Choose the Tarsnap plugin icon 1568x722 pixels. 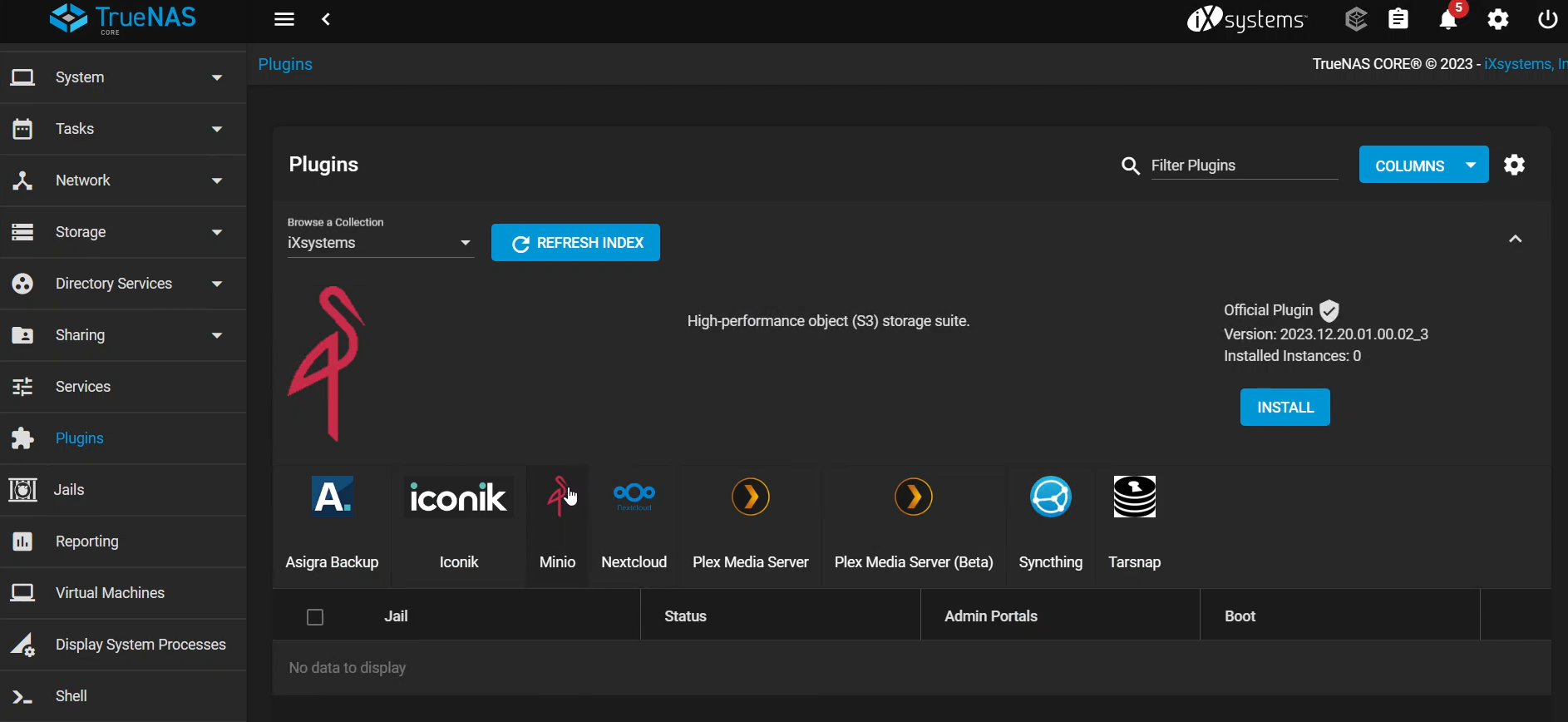[x=1134, y=497]
